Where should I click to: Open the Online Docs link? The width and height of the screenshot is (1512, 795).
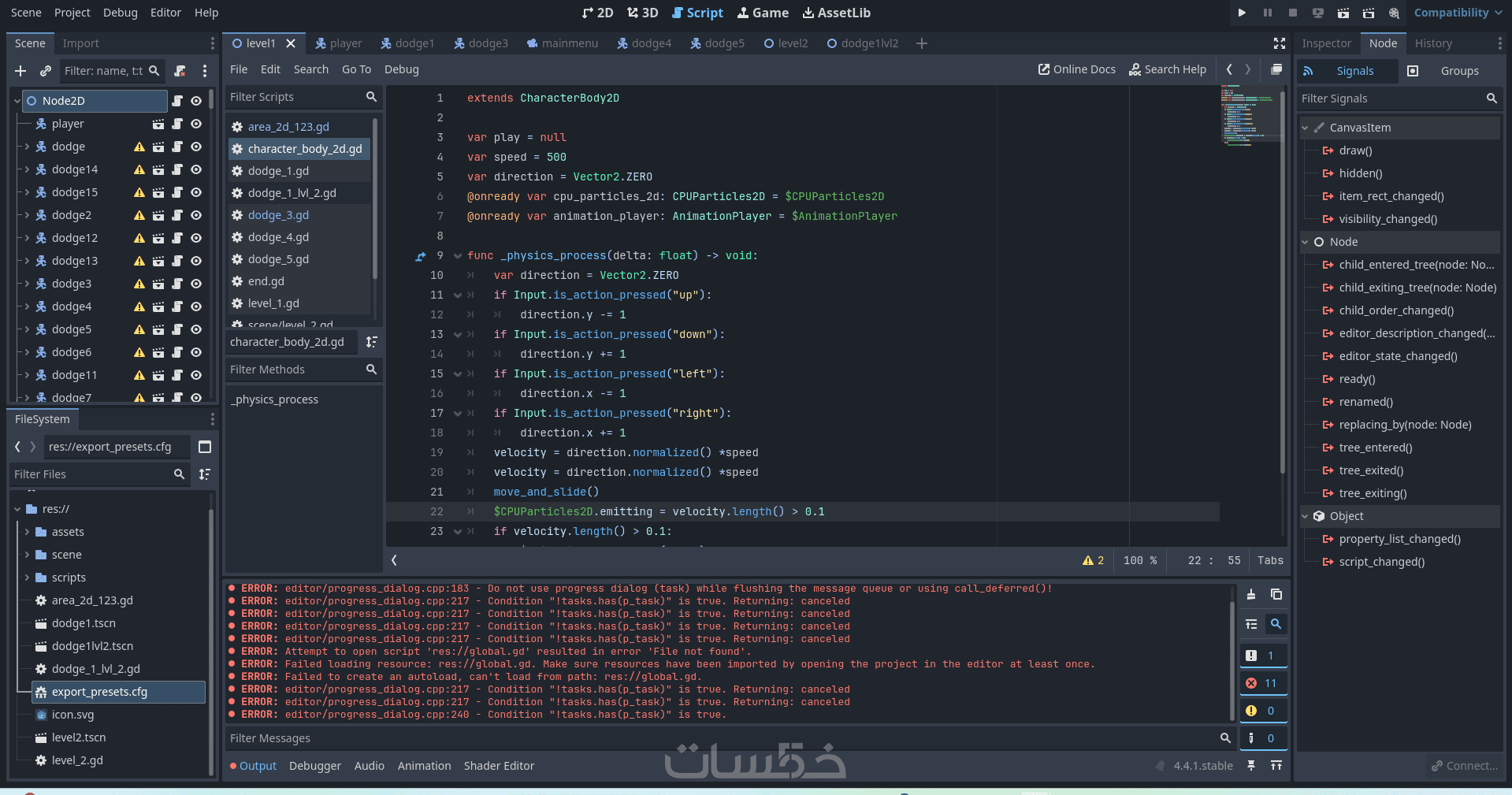pos(1076,69)
